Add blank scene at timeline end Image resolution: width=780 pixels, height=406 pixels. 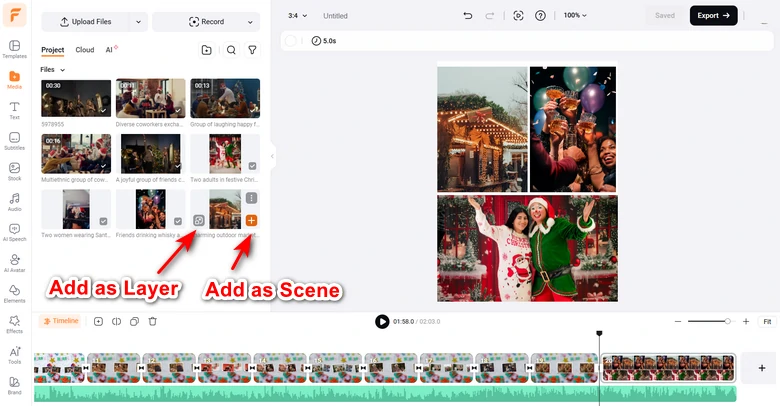coord(762,368)
